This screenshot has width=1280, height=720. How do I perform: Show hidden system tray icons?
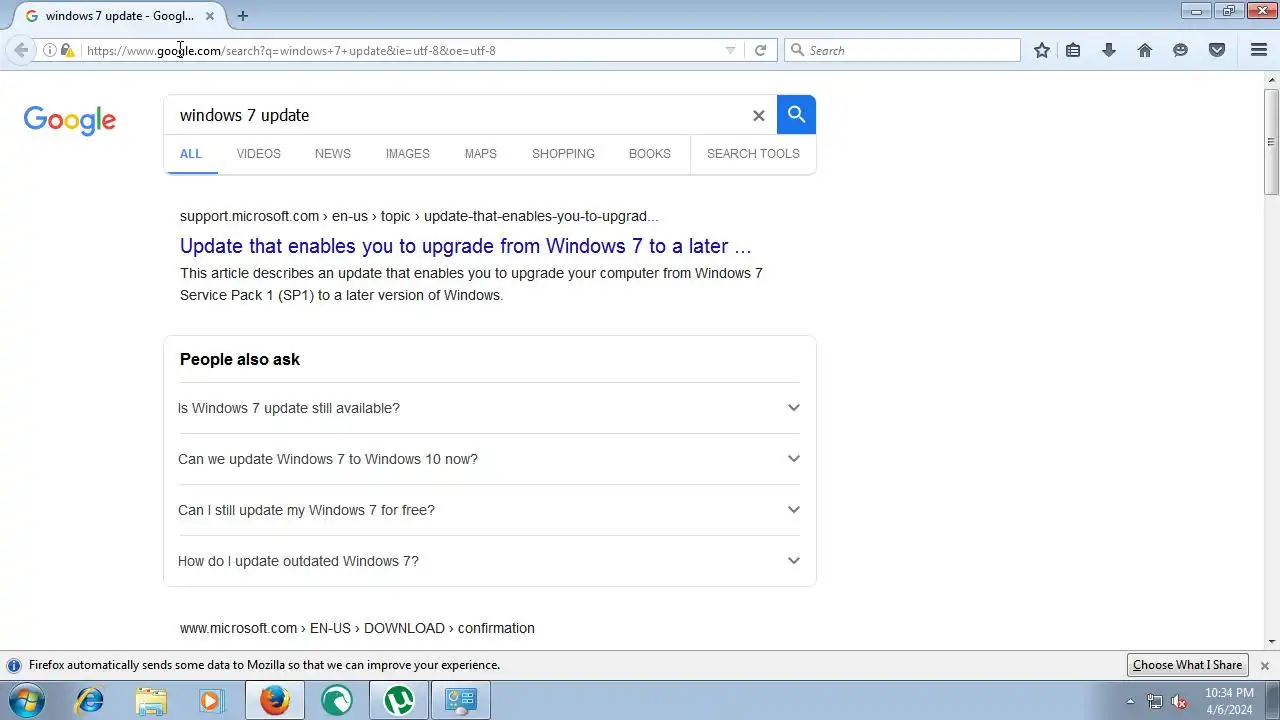pos(1131,701)
